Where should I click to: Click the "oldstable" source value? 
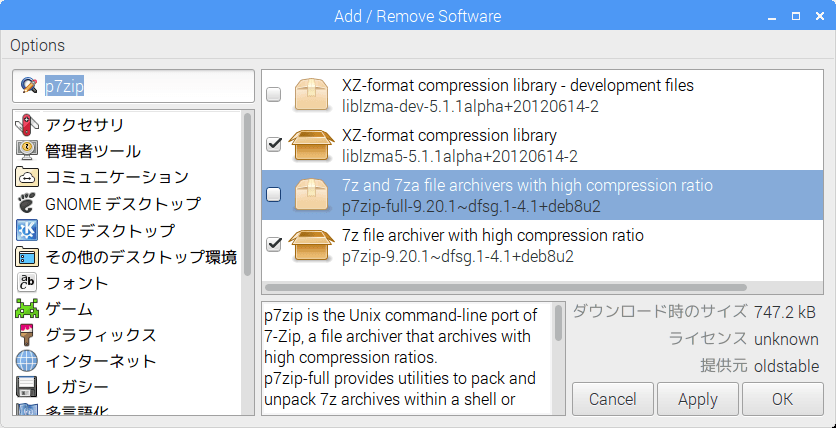(x=786, y=366)
